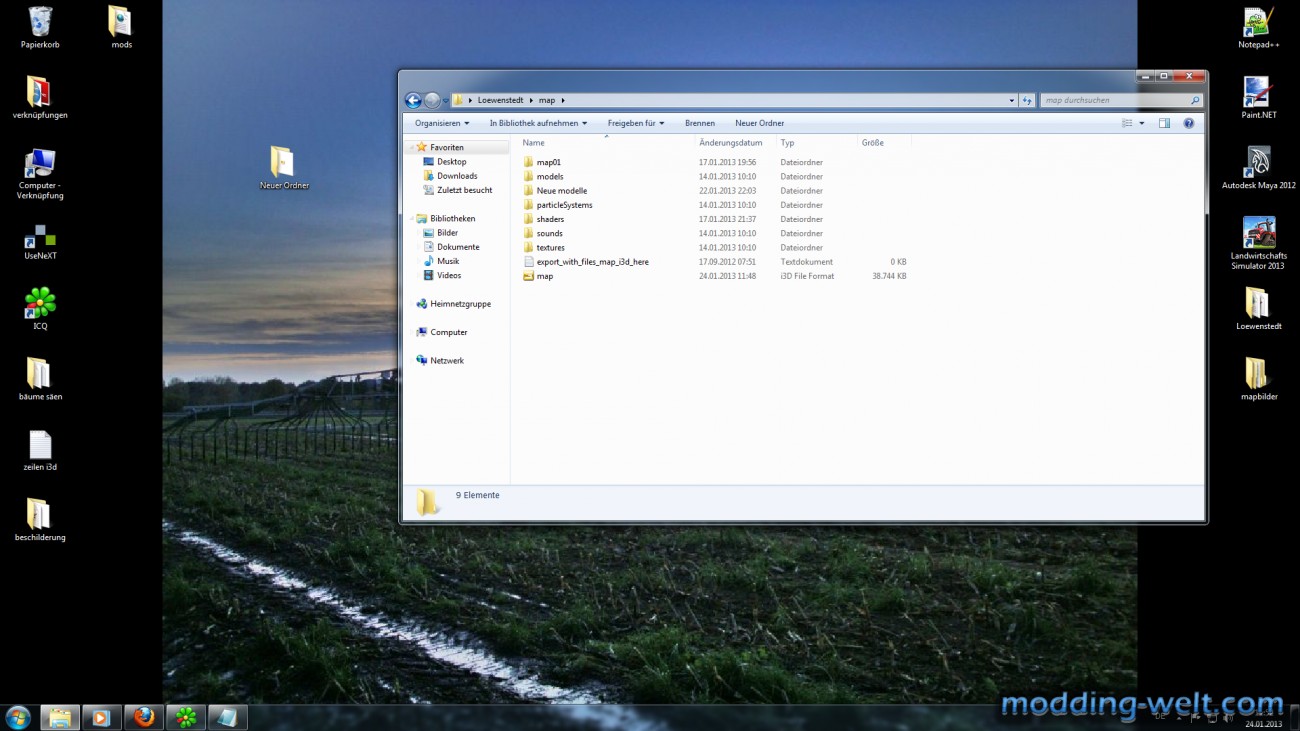The width and height of the screenshot is (1300, 731).
Task: Select the map01 folder
Action: 541,162
